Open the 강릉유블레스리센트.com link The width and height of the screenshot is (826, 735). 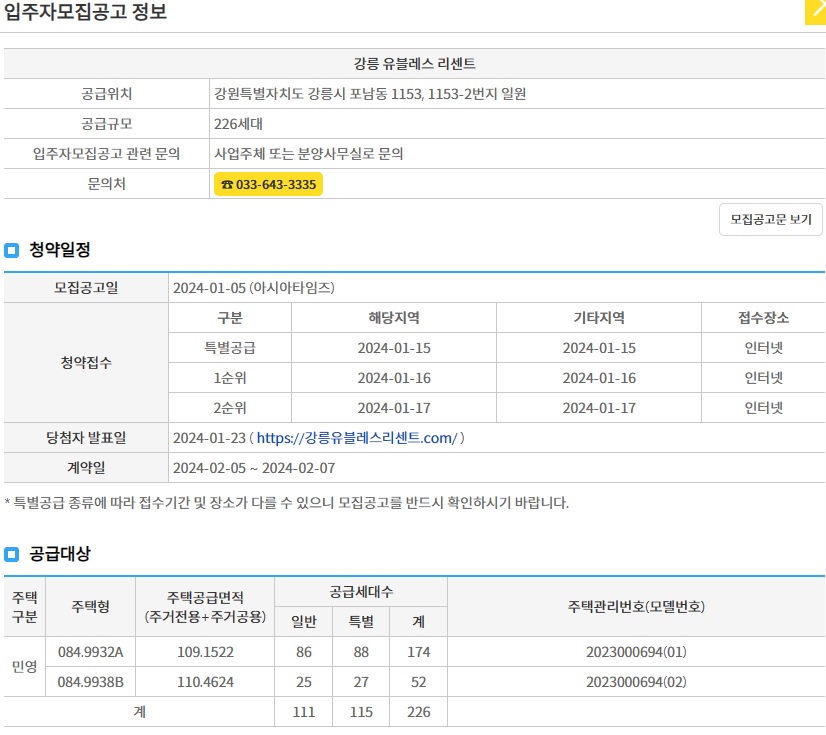point(357,438)
